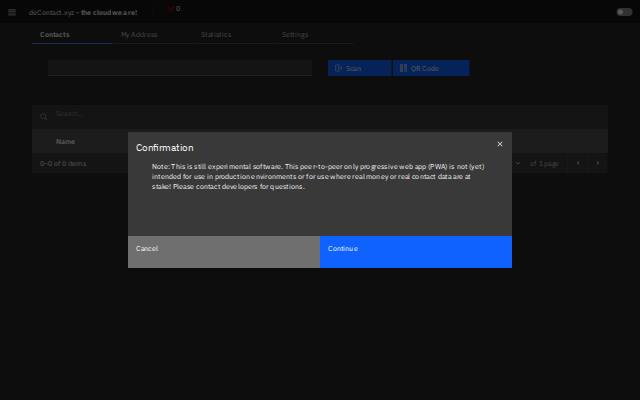Screen dimensions: 640x400
Task: Open the Statistics tab
Action: coord(232,35)
